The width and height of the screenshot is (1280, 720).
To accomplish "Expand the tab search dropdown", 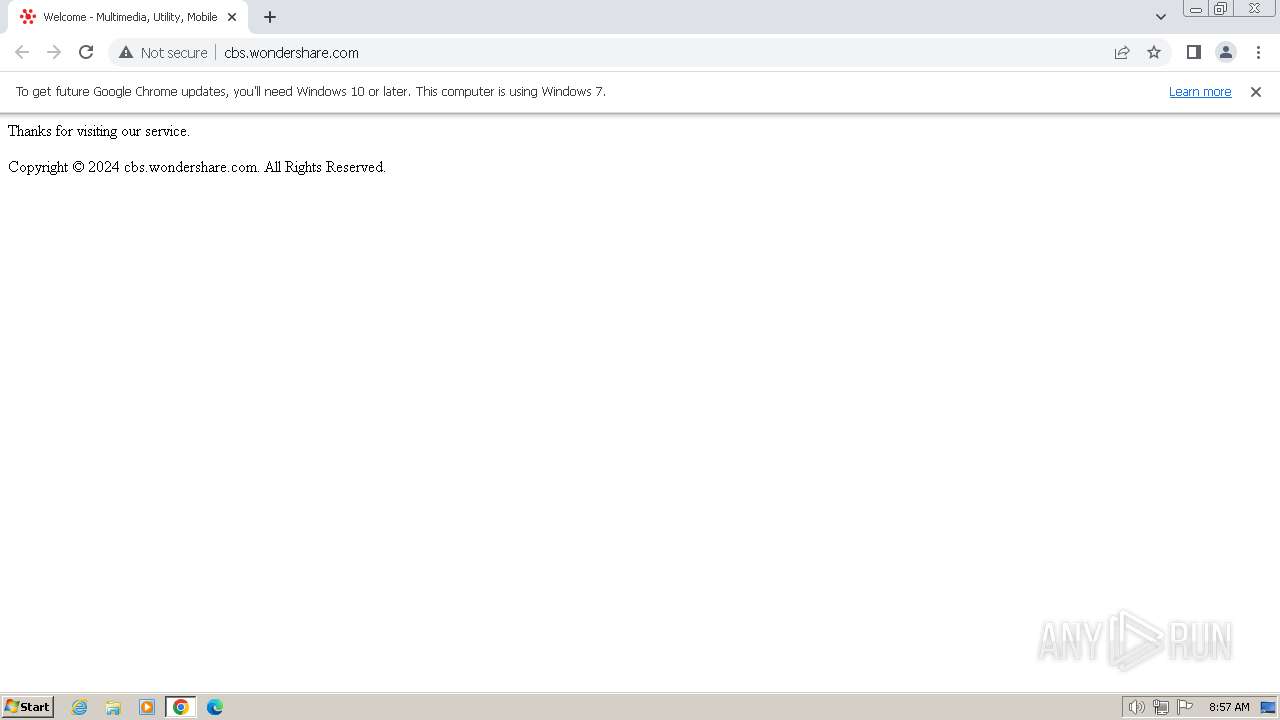I will [1161, 17].
